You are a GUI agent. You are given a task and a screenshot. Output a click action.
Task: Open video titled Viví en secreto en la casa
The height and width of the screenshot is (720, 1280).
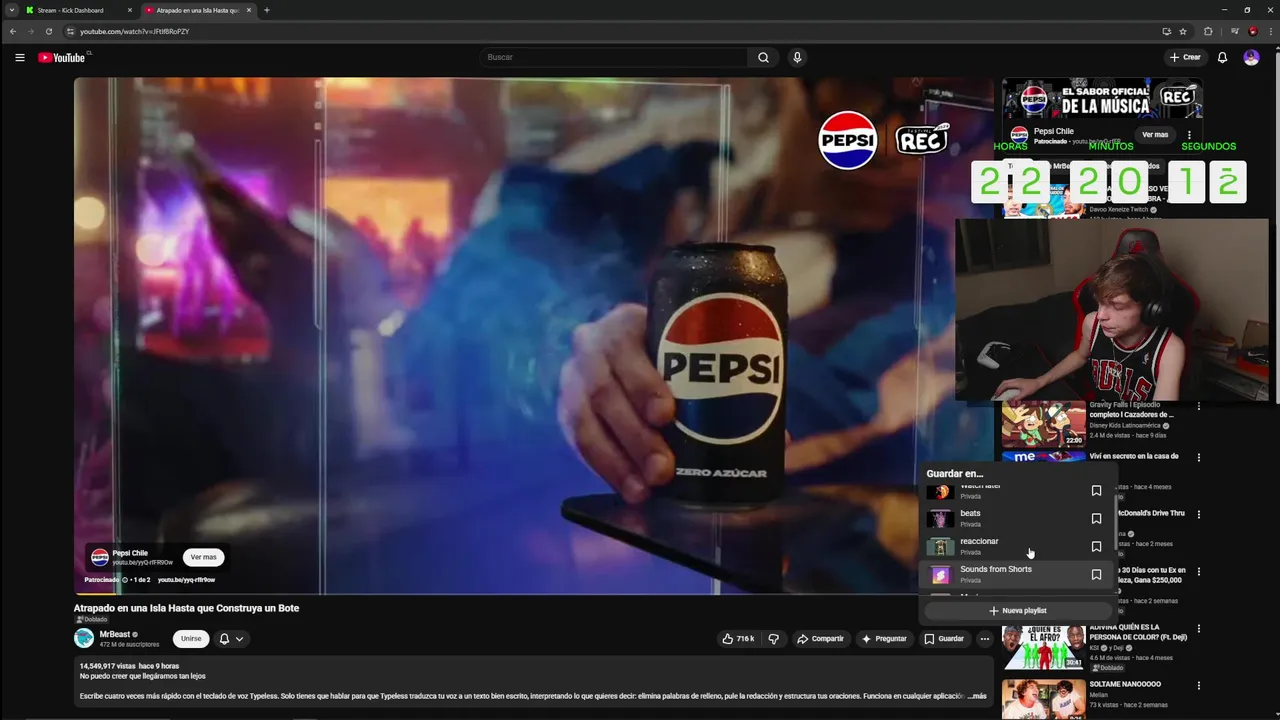(1134, 456)
